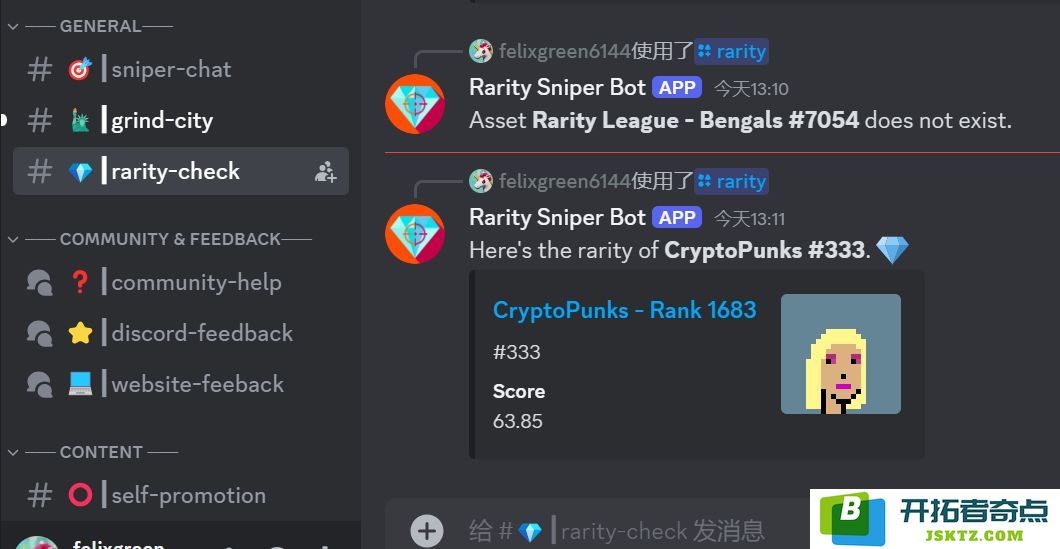This screenshot has width=1060, height=549.
Task: Click the hash icon beside sniper-chat
Action: [39, 69]
